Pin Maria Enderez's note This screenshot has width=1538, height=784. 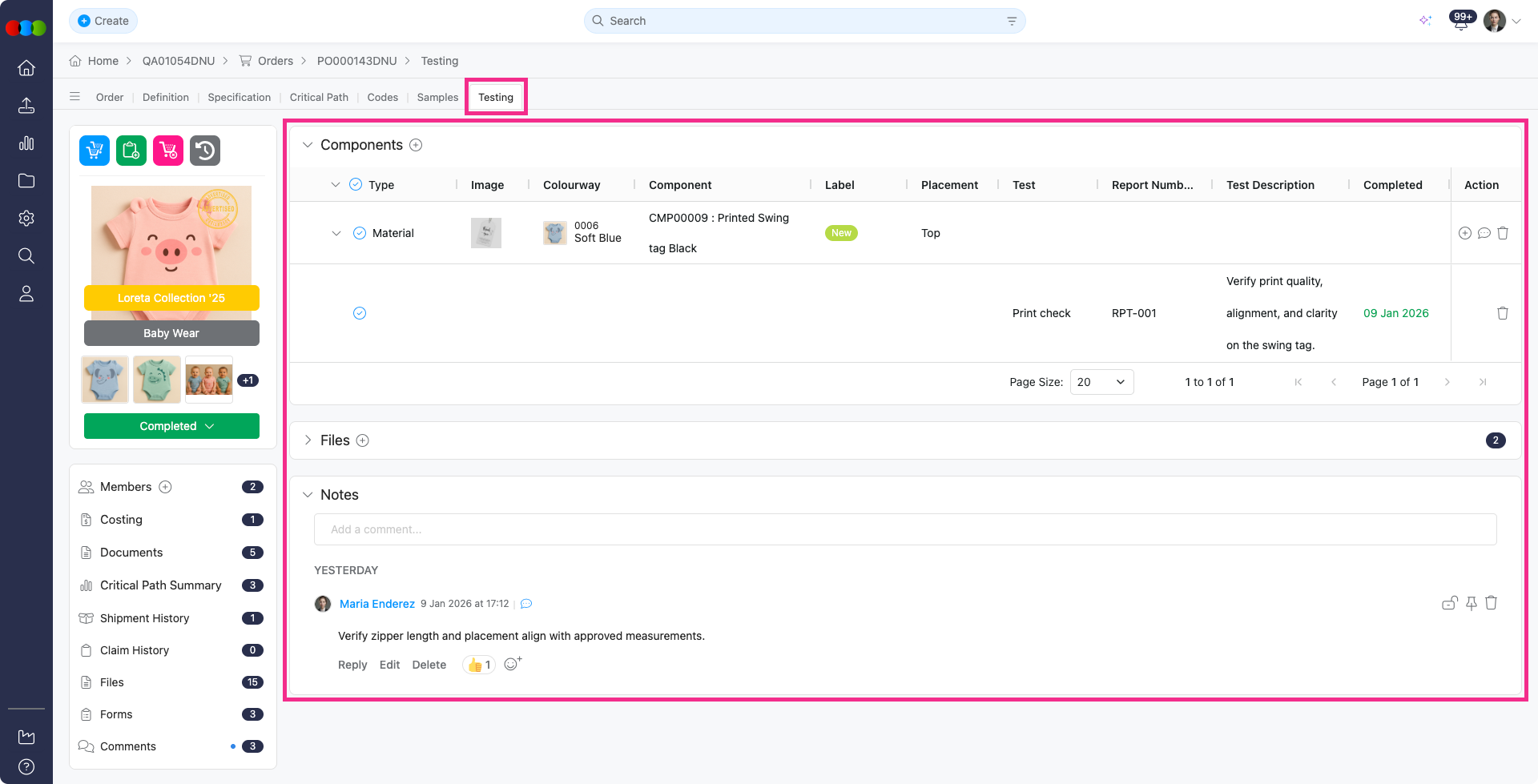click(x=1471, y=604)
